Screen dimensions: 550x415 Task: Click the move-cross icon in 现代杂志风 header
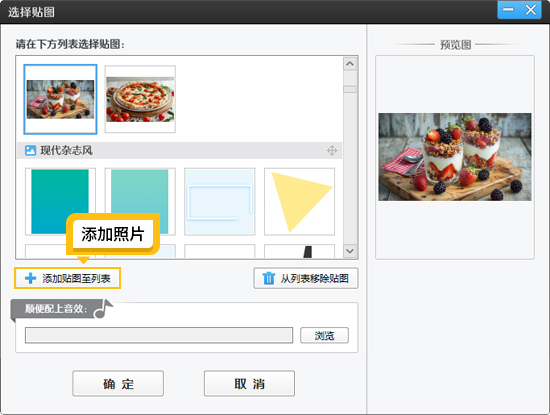click(332, 150)
